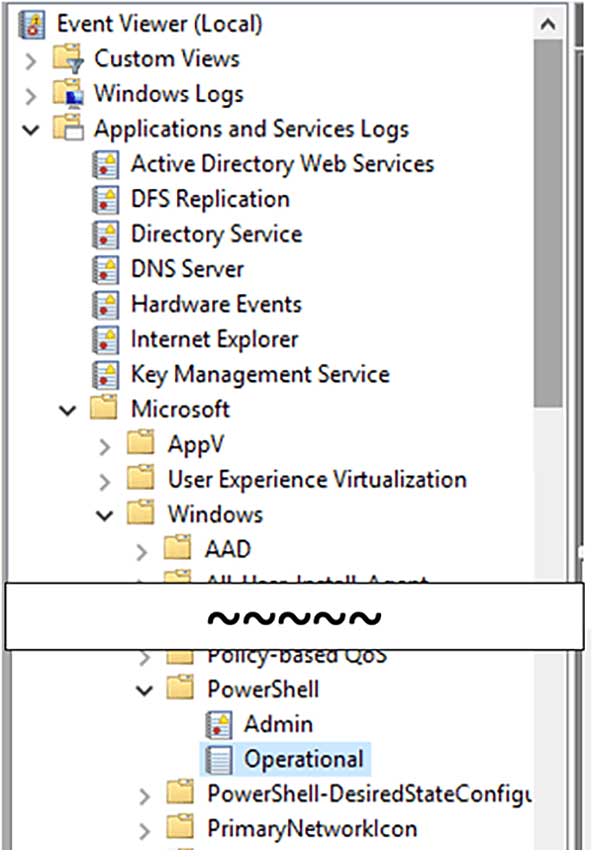Click the Internet Explorer log icon
The height and width of the screenshot is (857, 600).
click(105, 339)
